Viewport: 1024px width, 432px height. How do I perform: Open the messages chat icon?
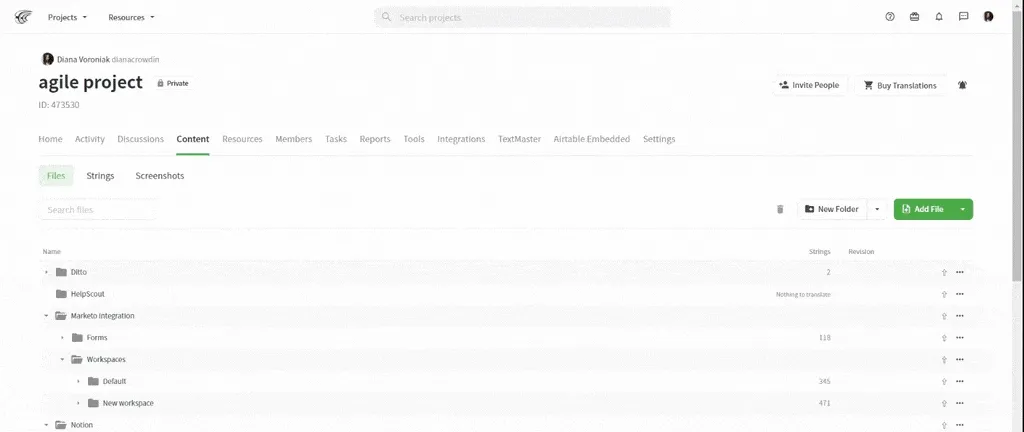[x=963, y=17]
